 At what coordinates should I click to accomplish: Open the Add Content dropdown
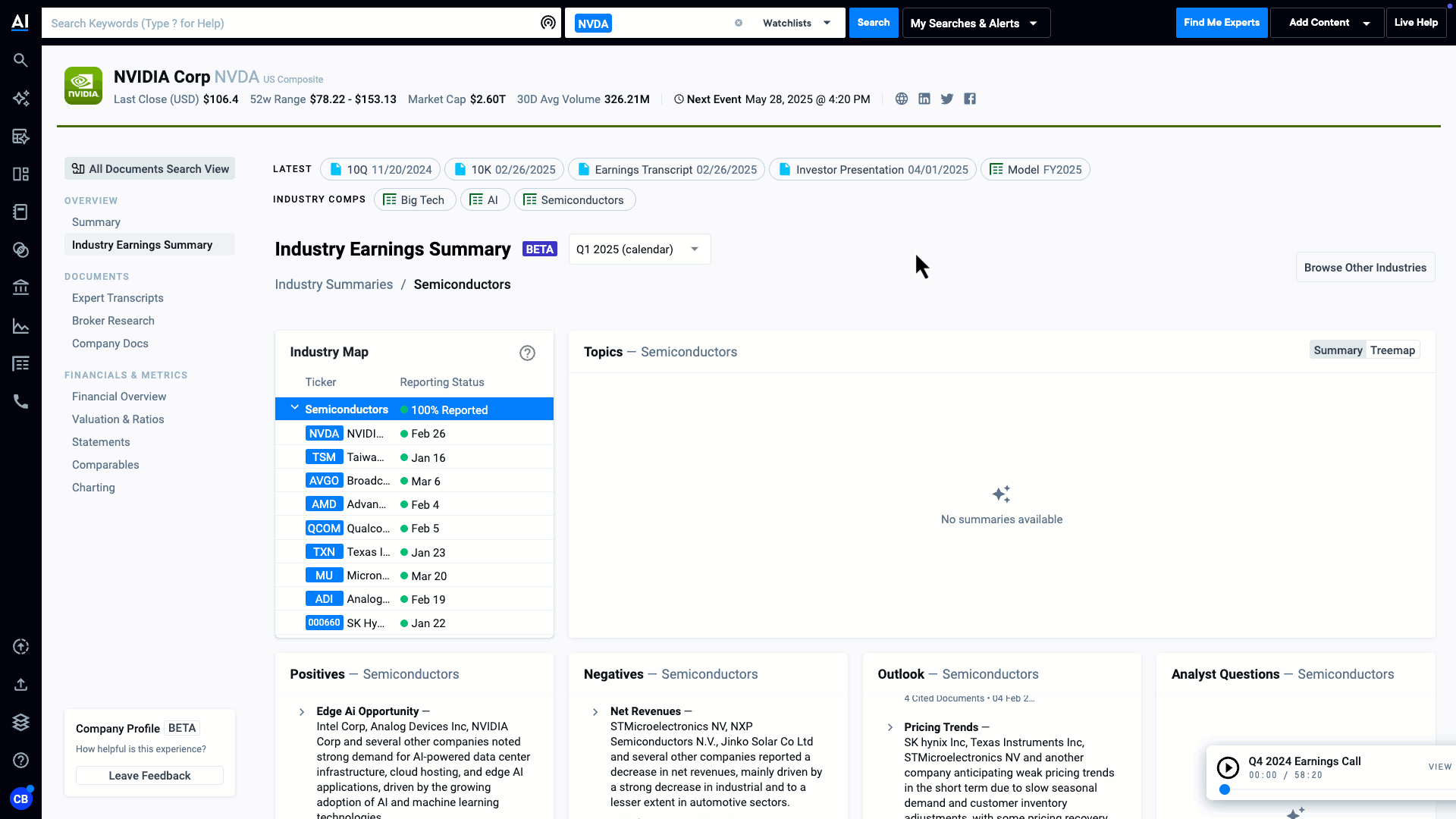(1327, 23)
